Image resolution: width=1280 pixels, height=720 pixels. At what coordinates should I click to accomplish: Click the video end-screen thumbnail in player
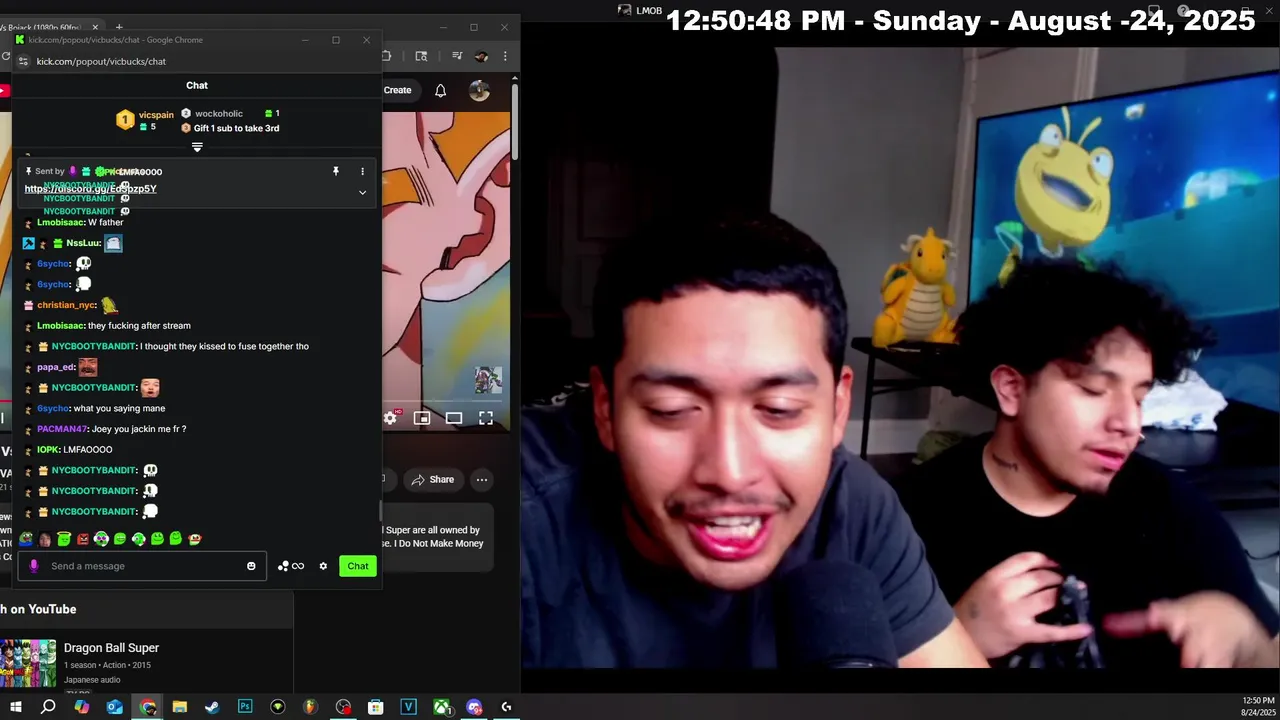[x=488, y=380]
